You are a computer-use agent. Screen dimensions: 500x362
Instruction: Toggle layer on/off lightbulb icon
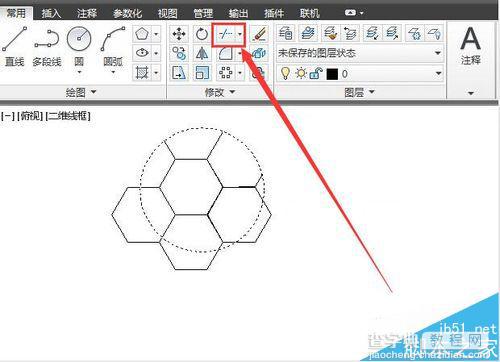[x=285, y=73]
